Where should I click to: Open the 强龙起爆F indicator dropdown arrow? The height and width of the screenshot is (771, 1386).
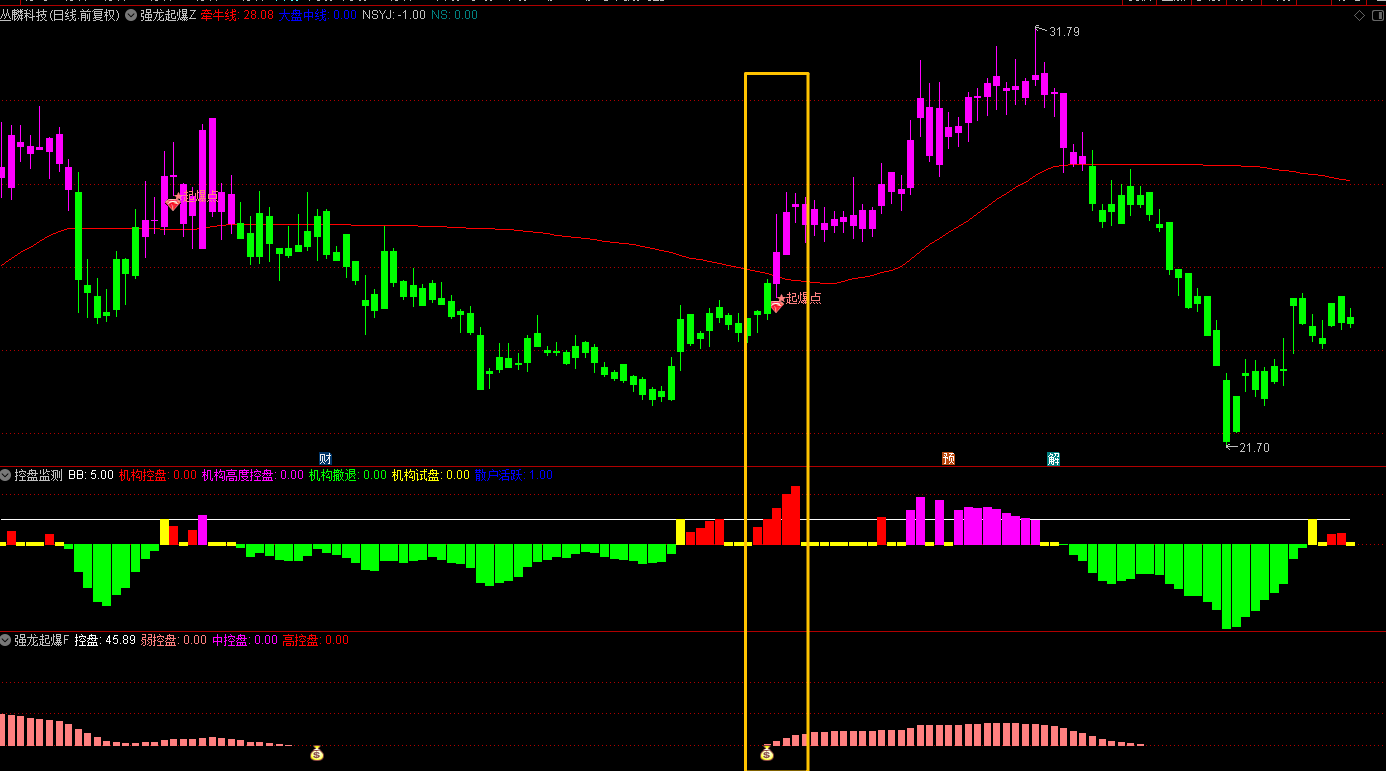(x=6, y=639)
